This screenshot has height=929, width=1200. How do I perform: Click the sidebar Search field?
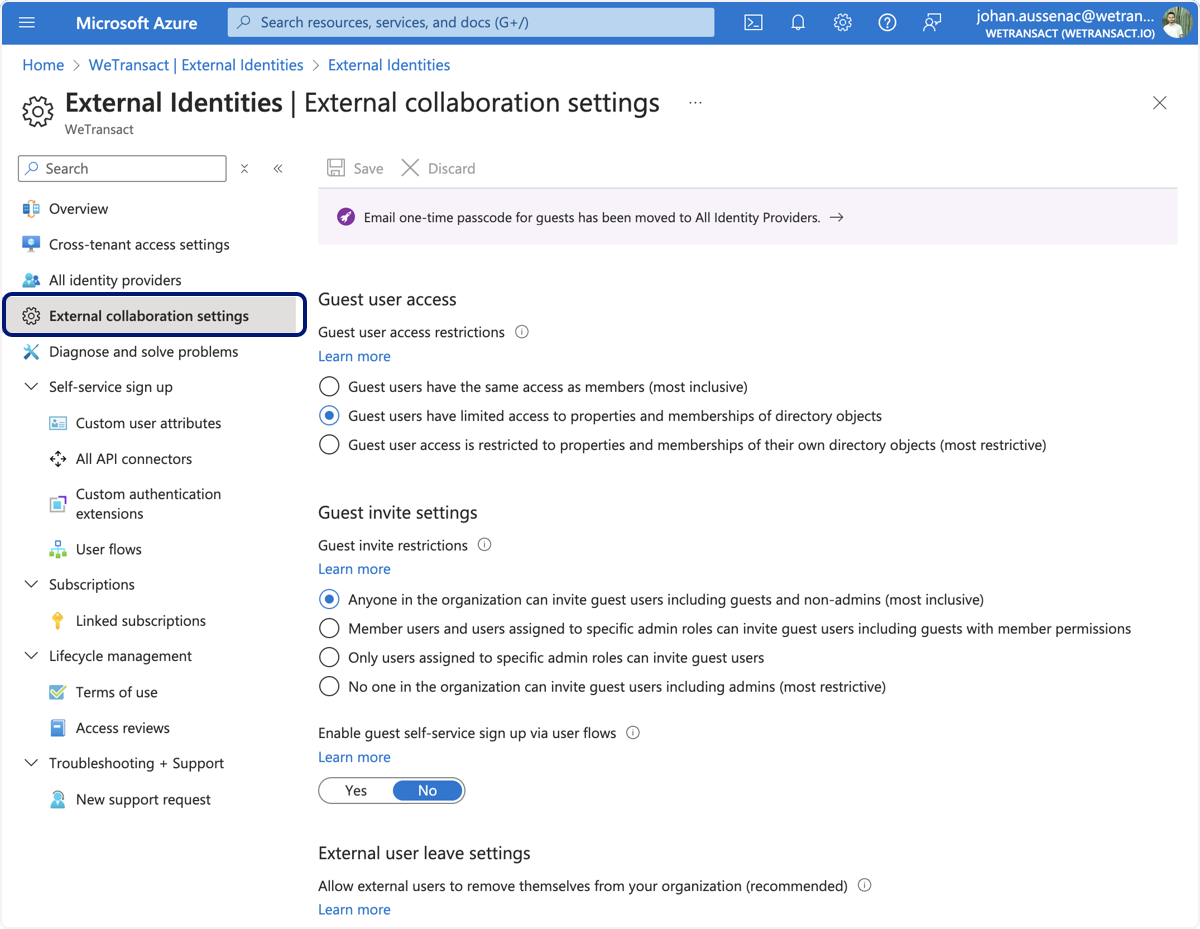pos(122,169)
